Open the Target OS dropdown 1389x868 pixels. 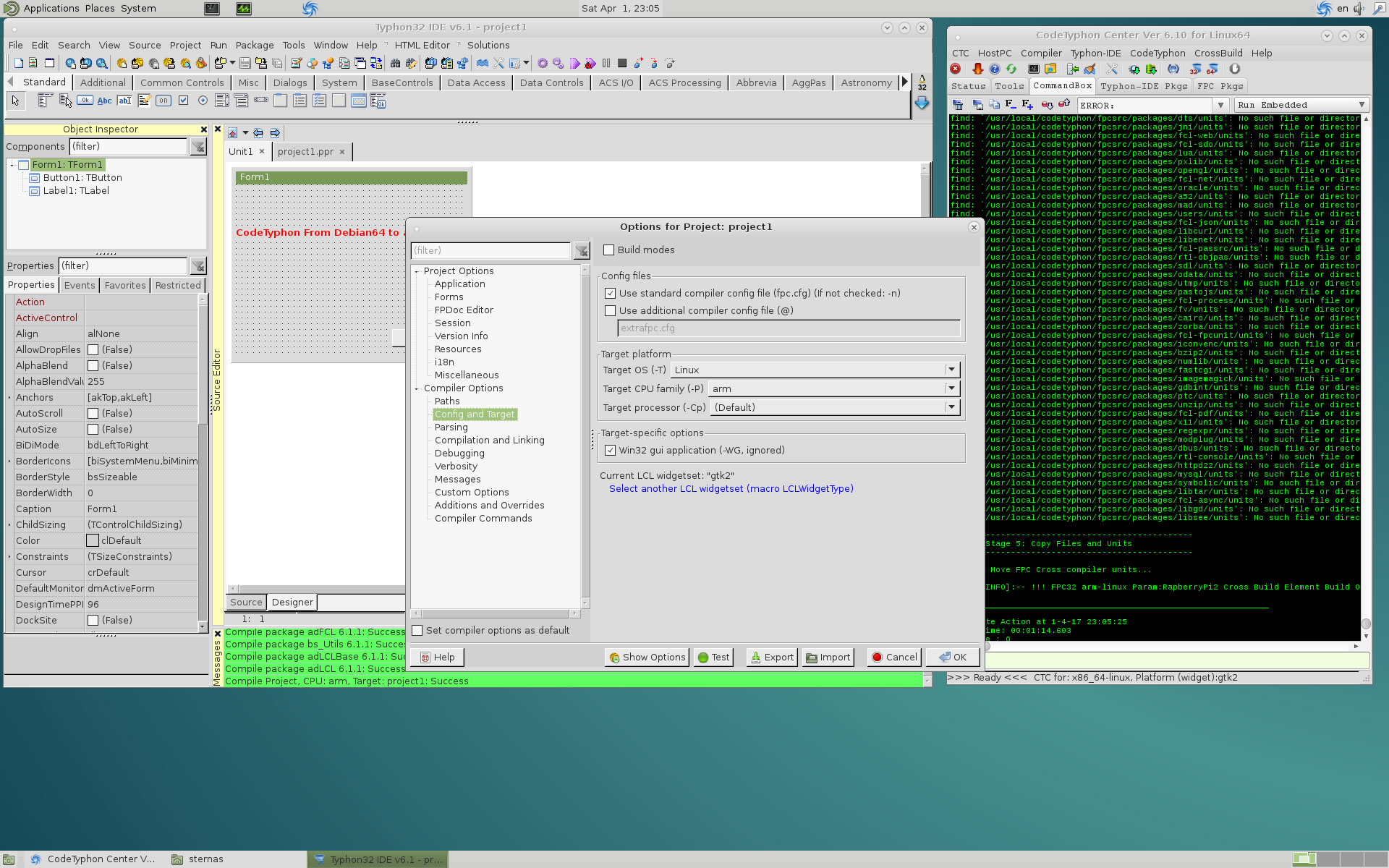pyautogui.click(x=951, y=370)
